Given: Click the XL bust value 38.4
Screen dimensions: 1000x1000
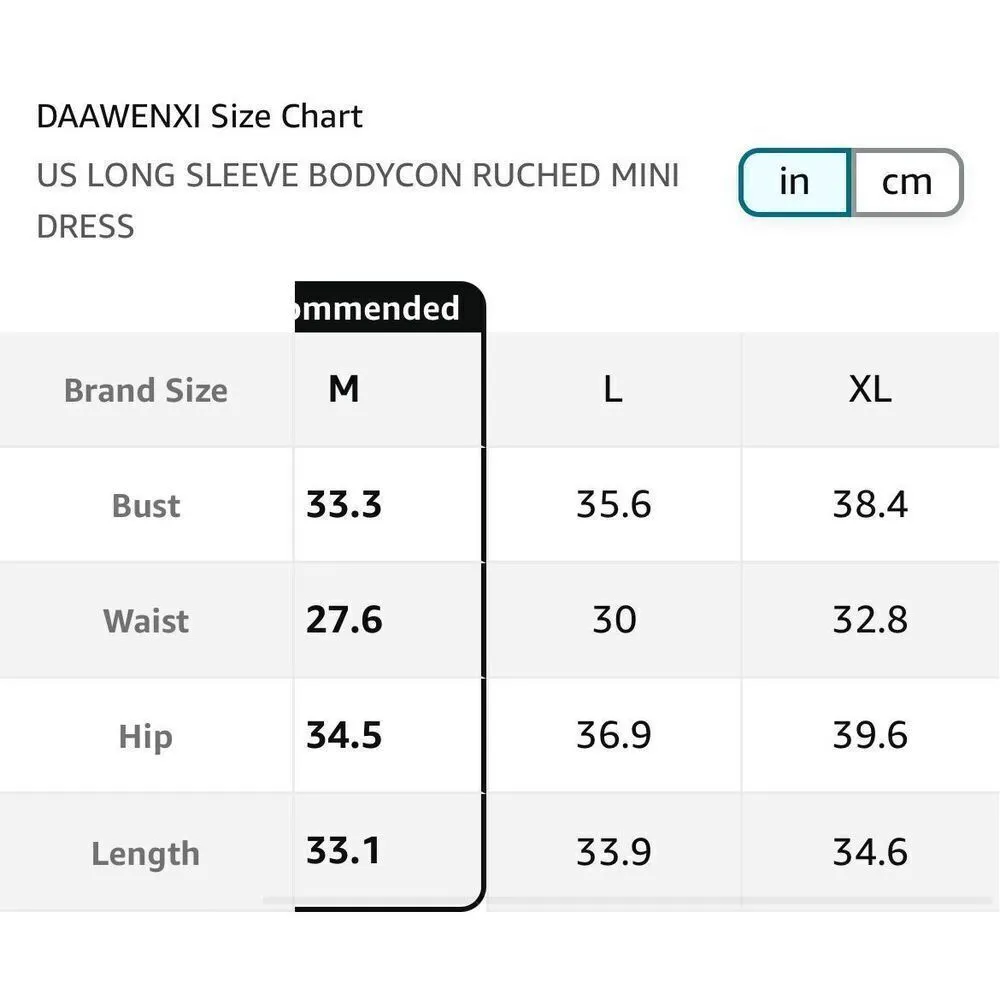Looking at the screenshot, I should 870,505.
